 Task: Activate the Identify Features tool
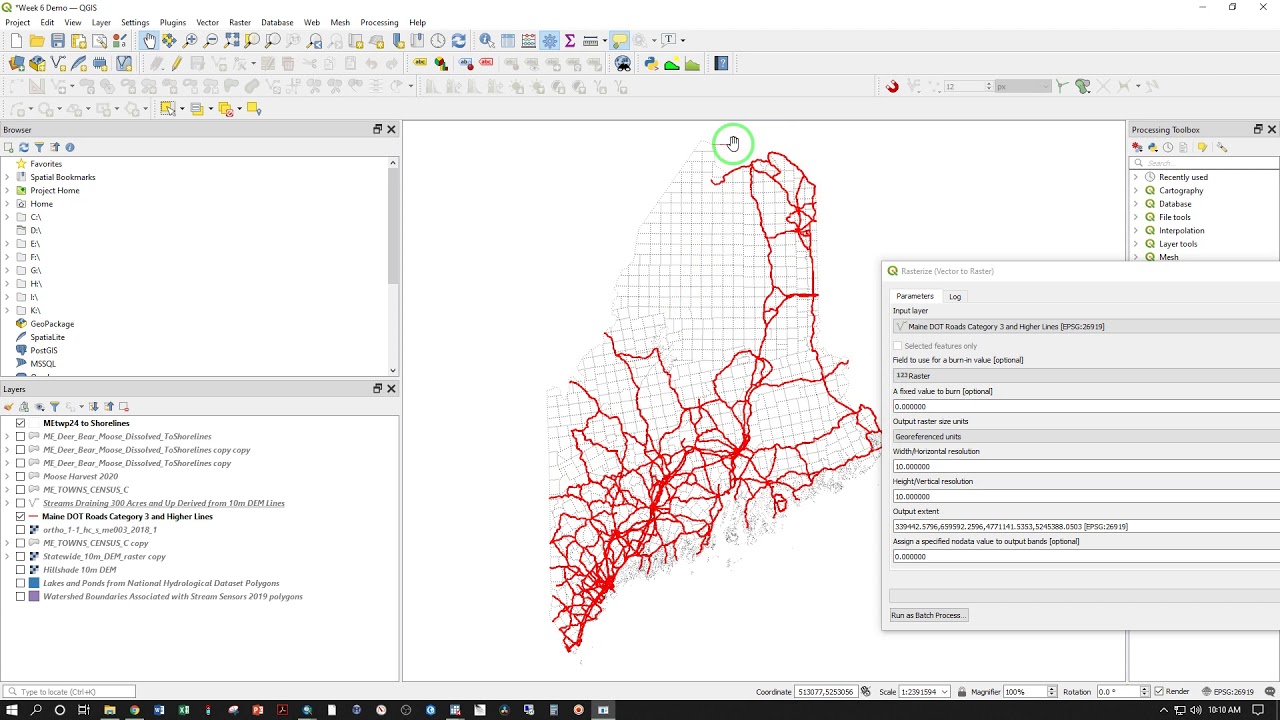(486, 41)
